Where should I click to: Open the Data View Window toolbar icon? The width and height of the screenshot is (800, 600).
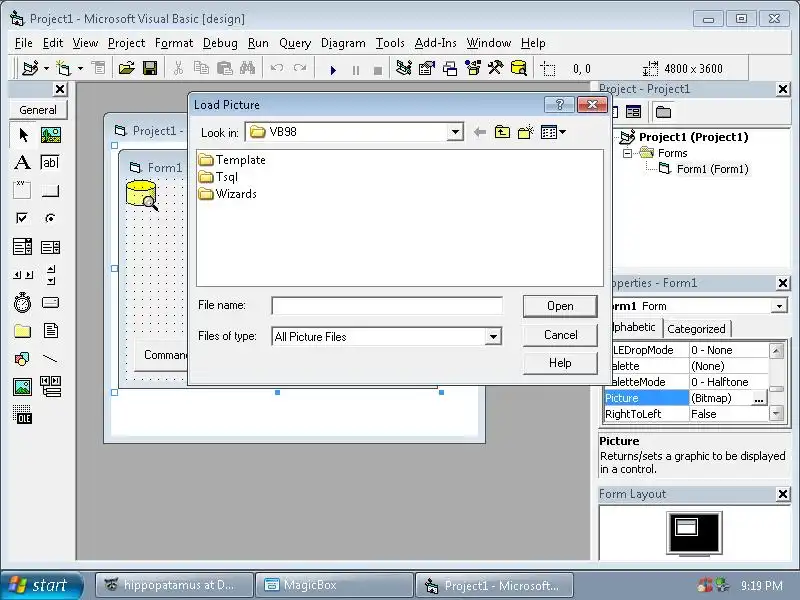519,68
